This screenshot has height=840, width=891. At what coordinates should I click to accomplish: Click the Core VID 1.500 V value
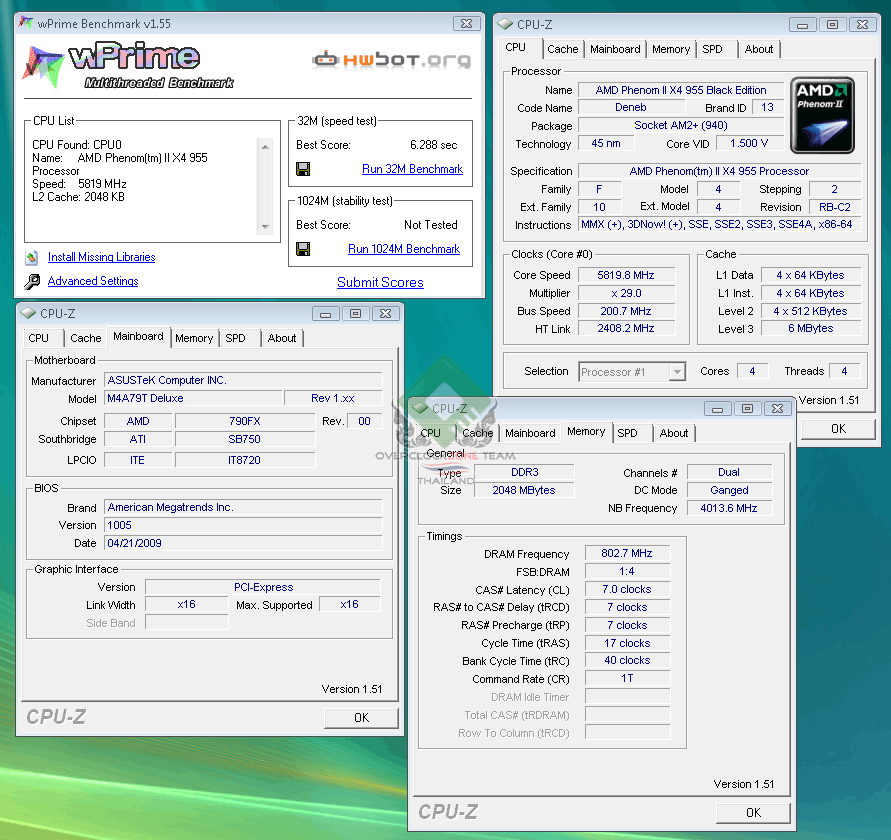coord(749,143)
